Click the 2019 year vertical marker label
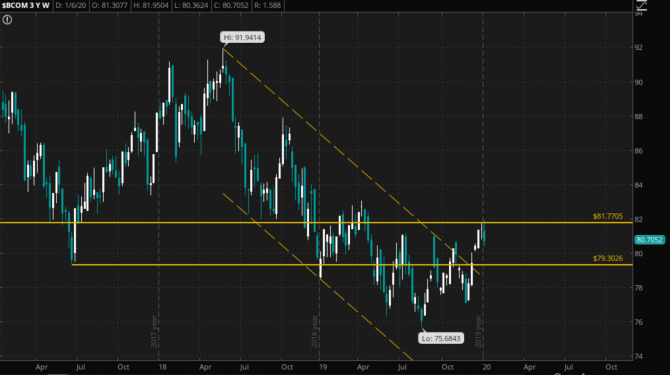 click(x=479, y=331)
